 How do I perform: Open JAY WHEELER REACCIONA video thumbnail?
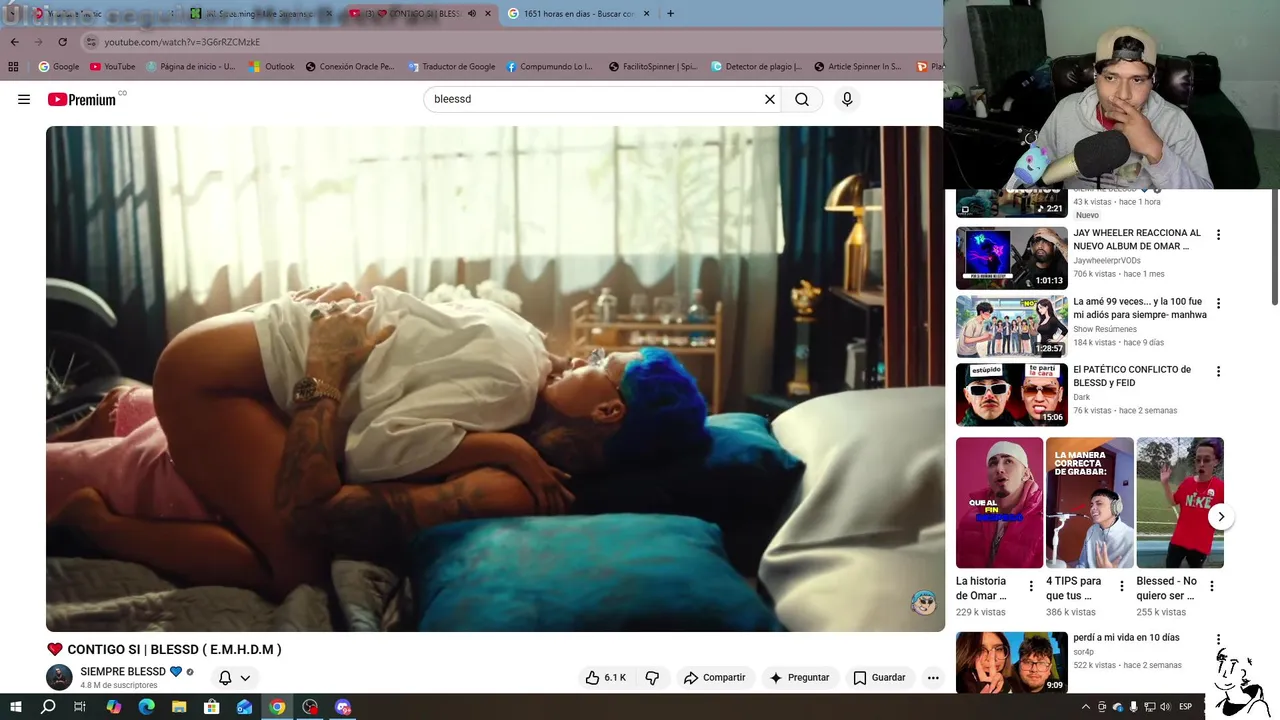pyautogui.click(x=1011, y=258)
